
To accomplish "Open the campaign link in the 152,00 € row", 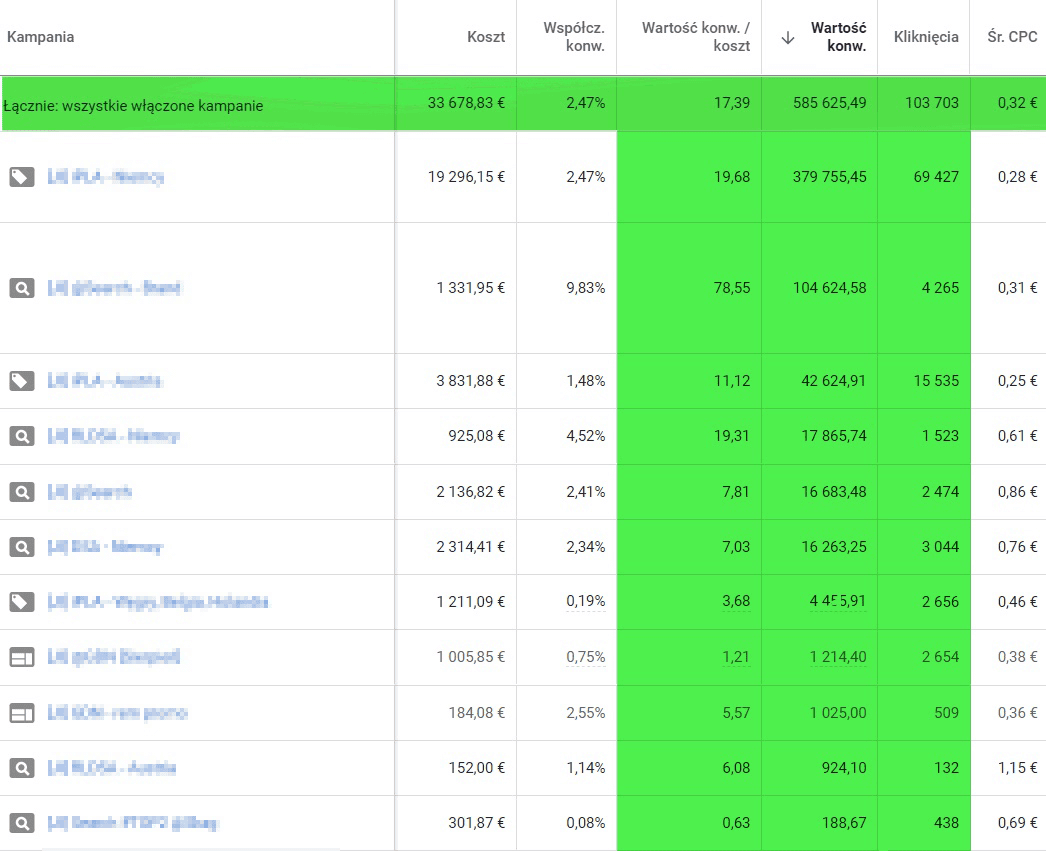I will (111, 768).
